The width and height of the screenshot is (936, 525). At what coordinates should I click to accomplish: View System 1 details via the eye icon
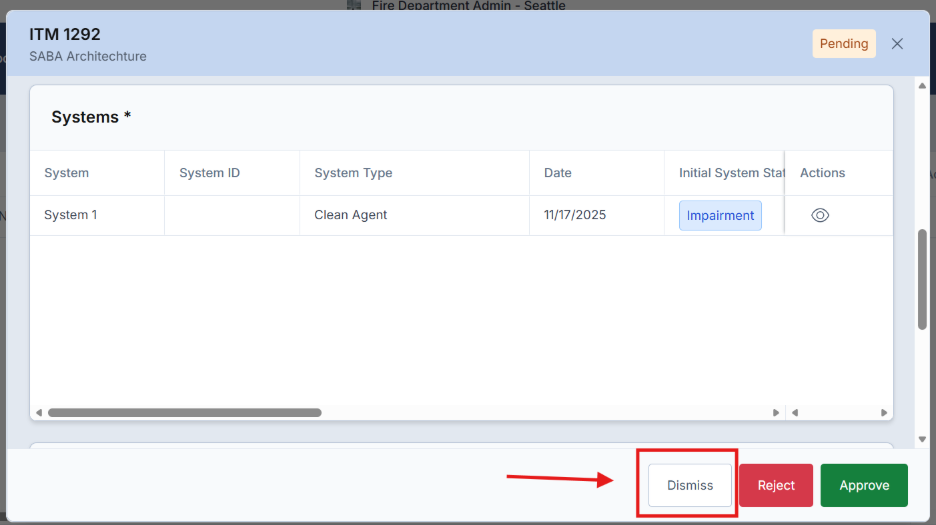(820, 215)
